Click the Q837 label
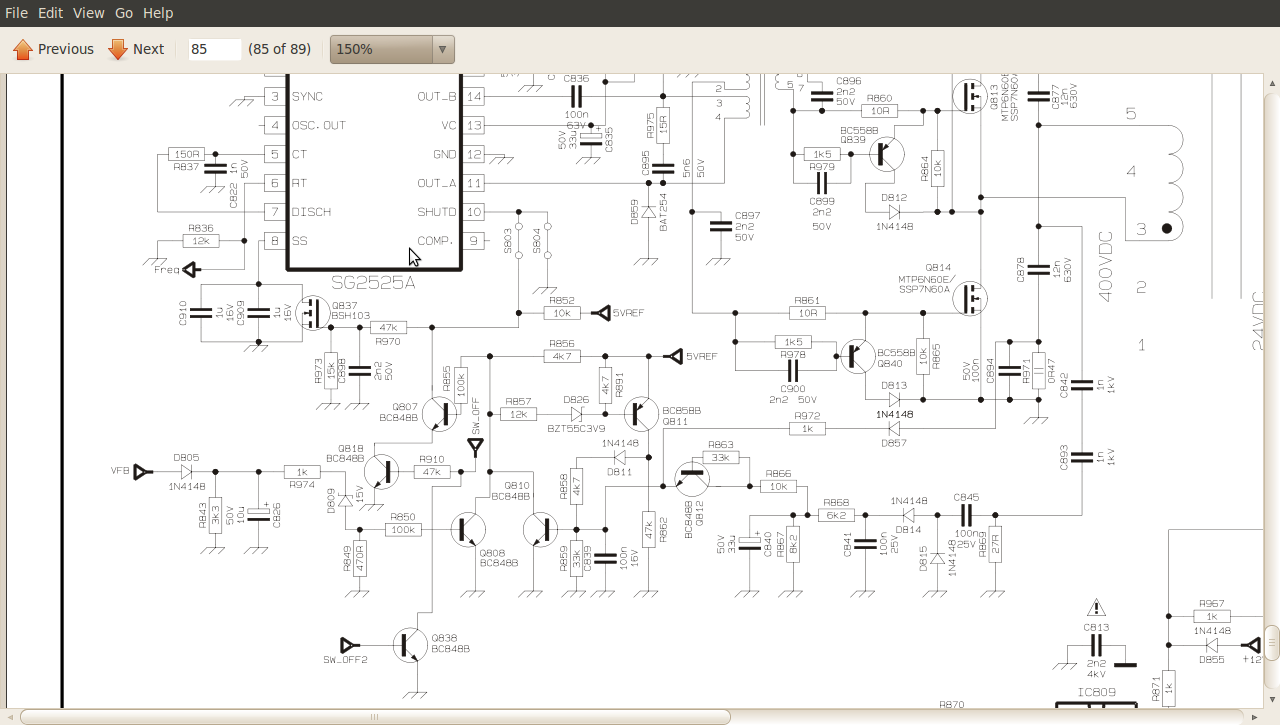Screen dimensions: 1280x725 (344, 305)
